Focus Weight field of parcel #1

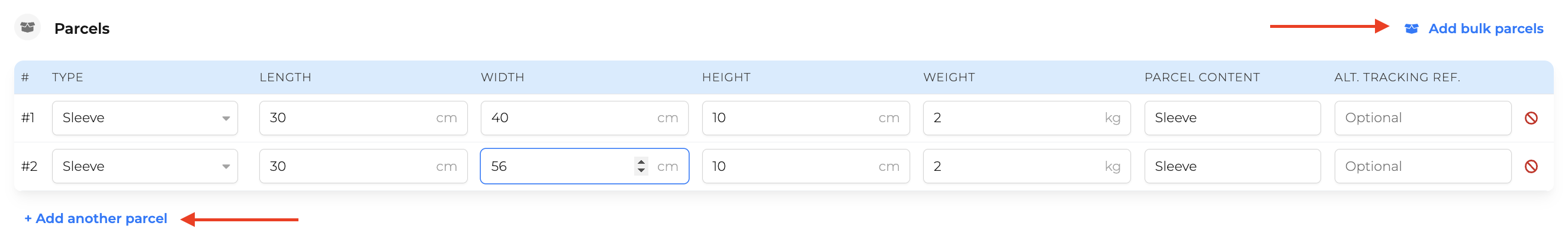1027,118
